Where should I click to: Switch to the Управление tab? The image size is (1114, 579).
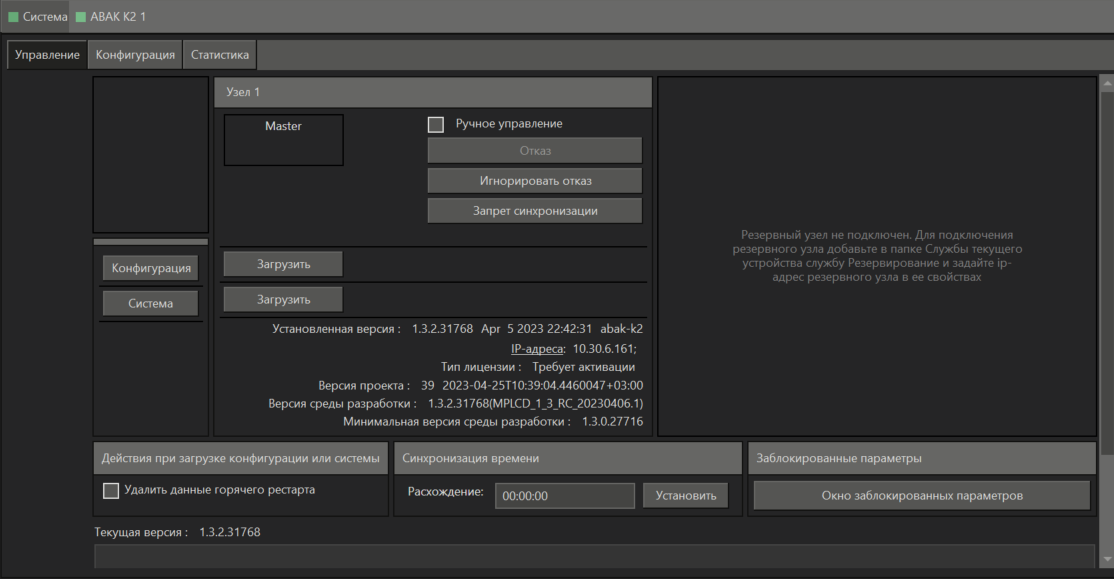click(47, 55)
